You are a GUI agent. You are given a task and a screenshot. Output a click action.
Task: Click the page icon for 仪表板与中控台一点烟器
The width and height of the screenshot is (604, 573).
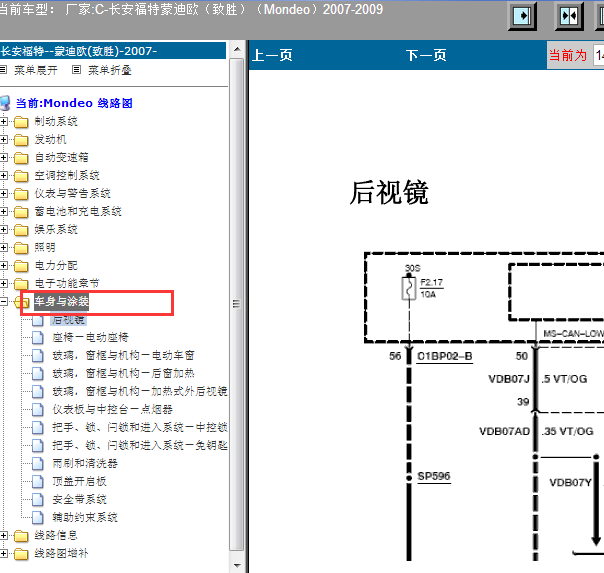point(37,410)
